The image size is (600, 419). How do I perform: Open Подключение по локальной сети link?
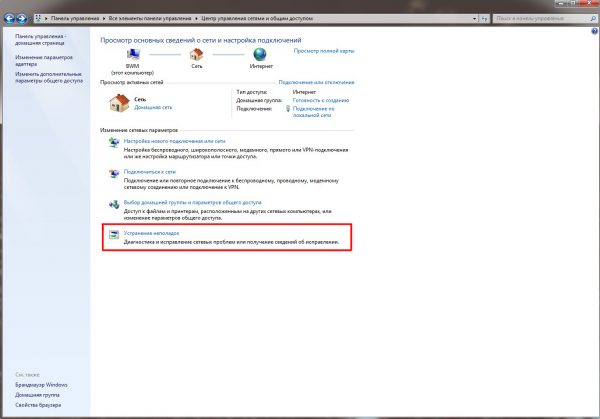(313, 112)
